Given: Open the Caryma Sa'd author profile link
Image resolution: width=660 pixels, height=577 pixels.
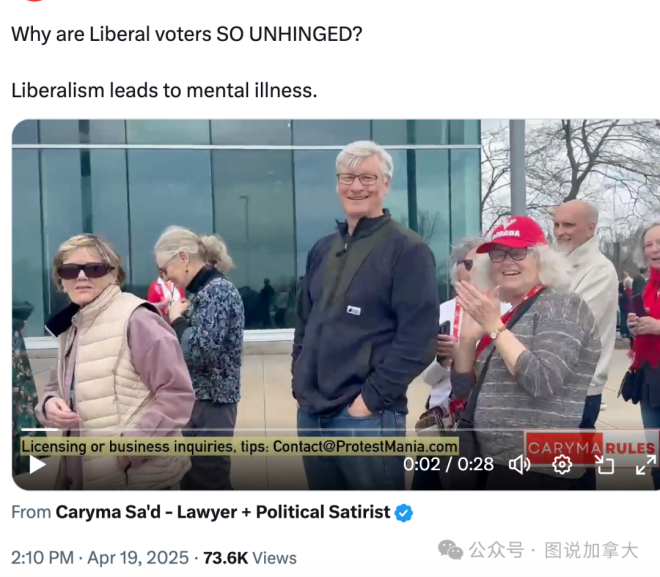Looking at the screenshot, I should click(223, 512).
